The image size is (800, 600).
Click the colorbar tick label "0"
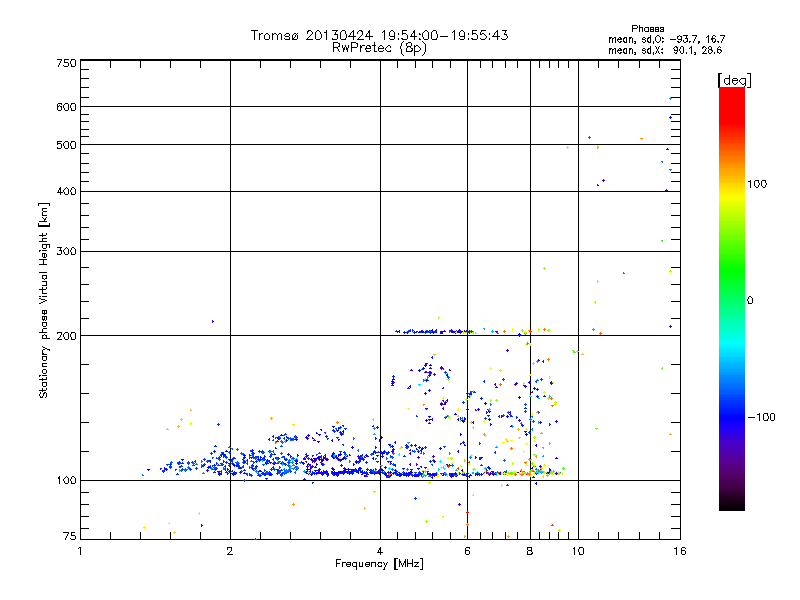tap(750, 301)
